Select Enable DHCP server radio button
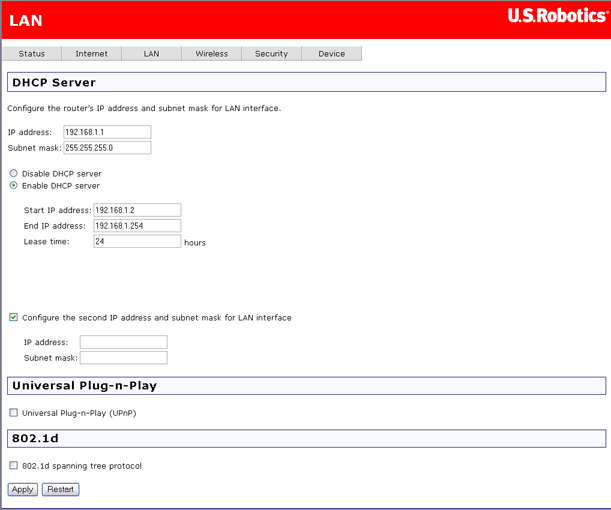 [x=14, y=185]
